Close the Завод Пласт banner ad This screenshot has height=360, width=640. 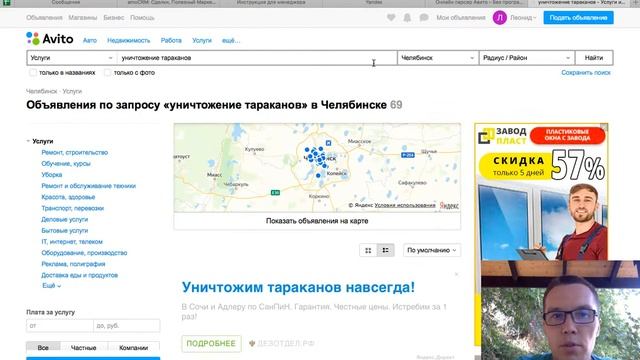(604, 127)
